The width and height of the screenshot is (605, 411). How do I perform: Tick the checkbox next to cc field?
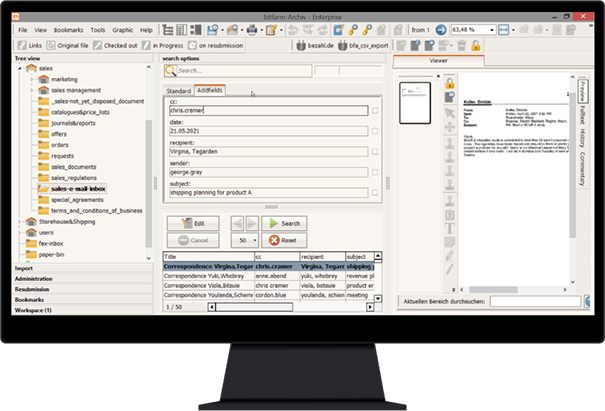coord(375,111)
